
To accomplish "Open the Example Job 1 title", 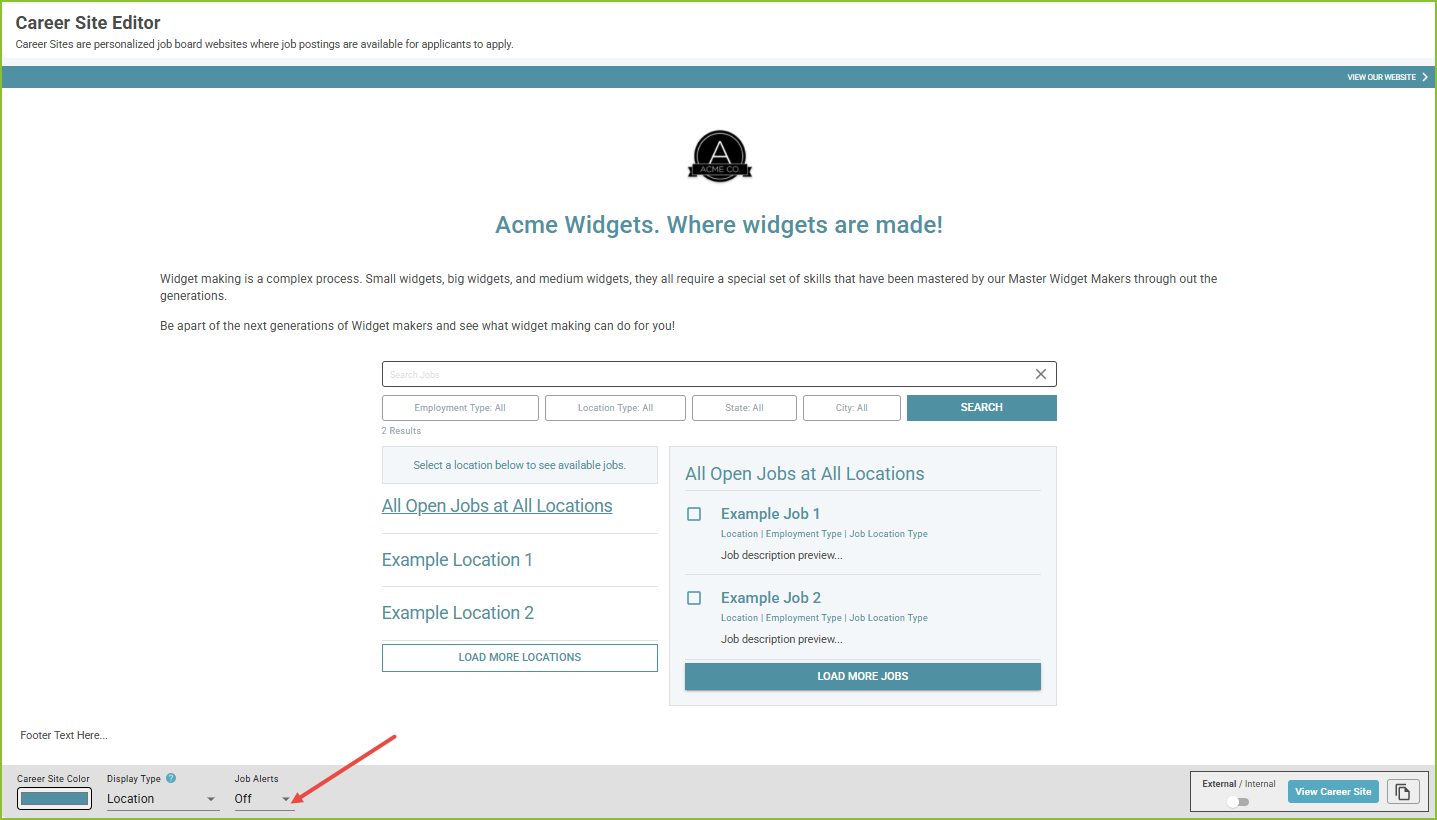I will (x=770, y=514).
